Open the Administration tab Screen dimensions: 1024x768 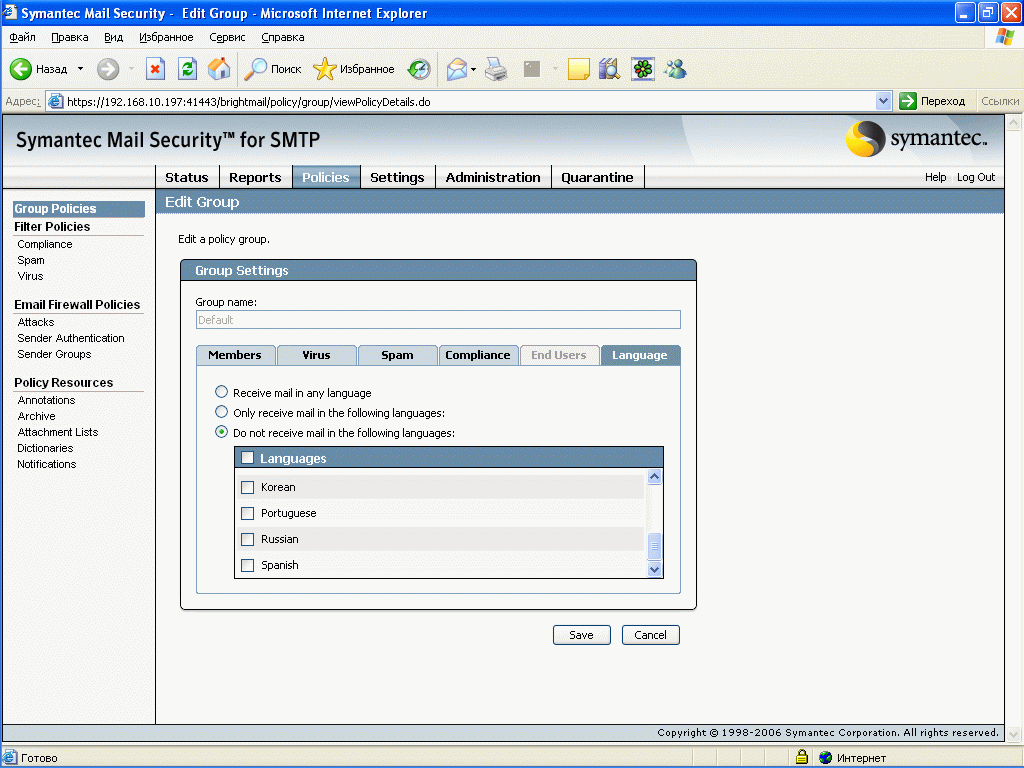pyautogui.click(x=493, y=177)
